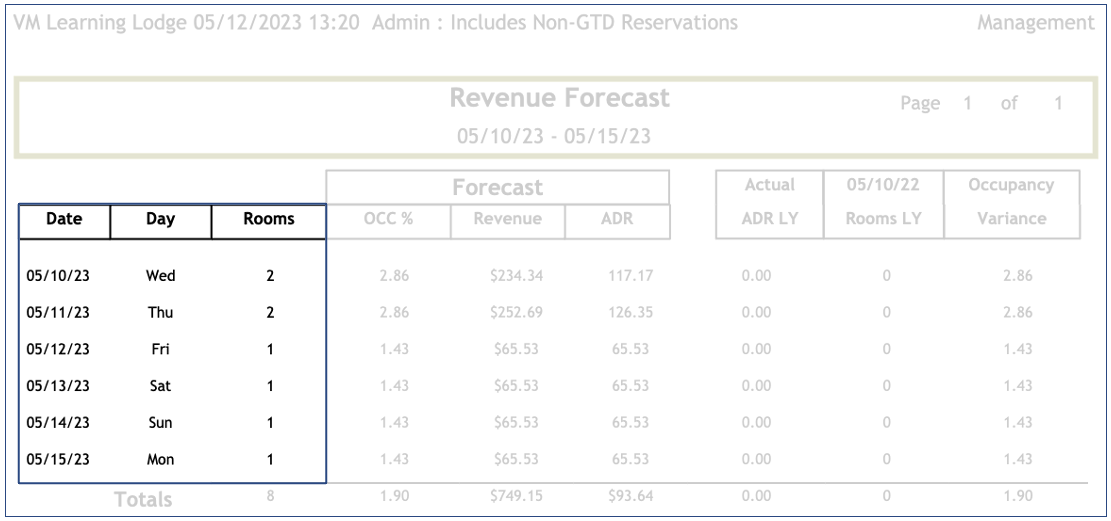Screen dimensions: 1111x521
Task: Click the Management label at top right
Action: [x=1034, y=22]
